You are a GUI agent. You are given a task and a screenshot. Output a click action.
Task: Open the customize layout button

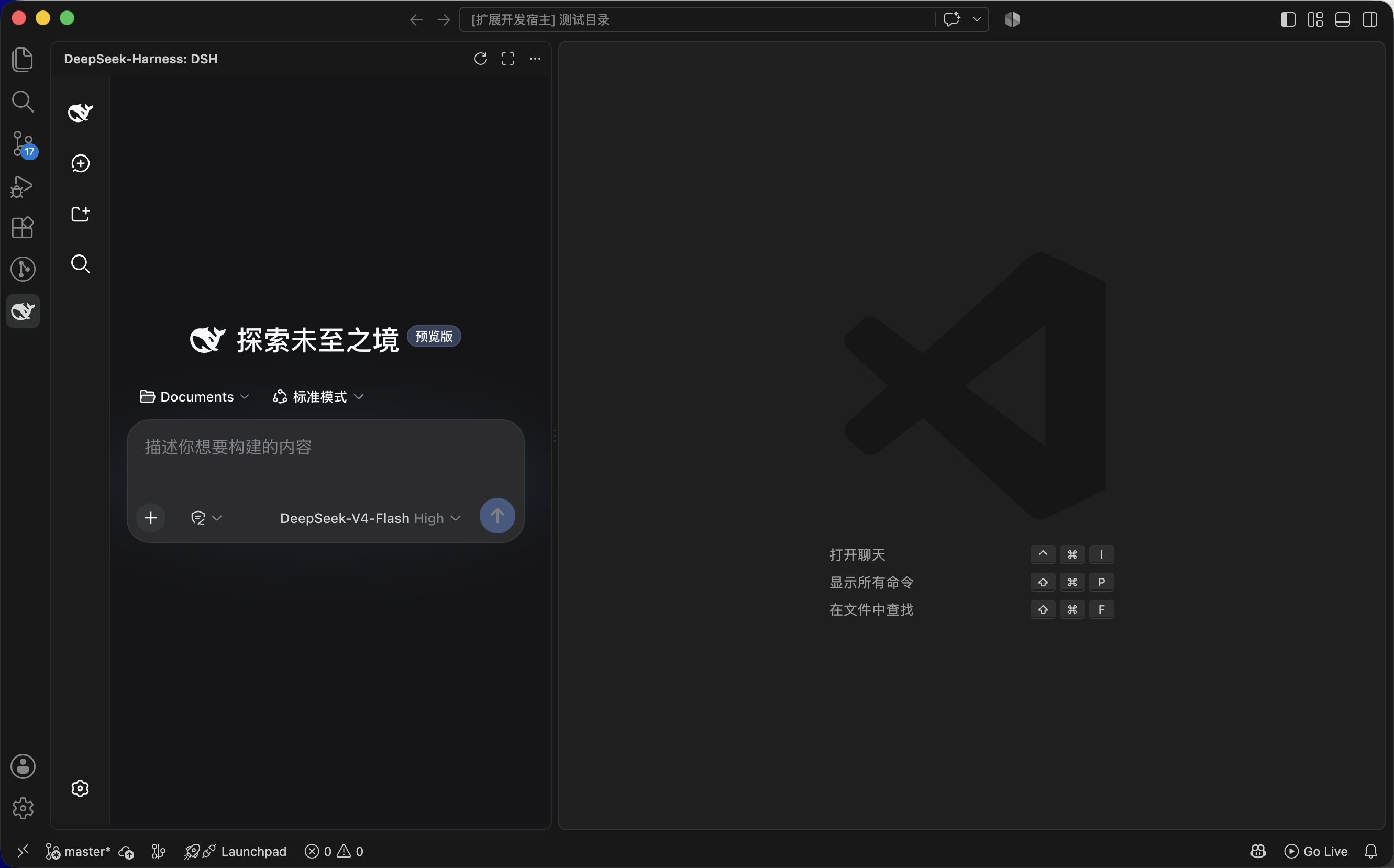click(1315, 19)
